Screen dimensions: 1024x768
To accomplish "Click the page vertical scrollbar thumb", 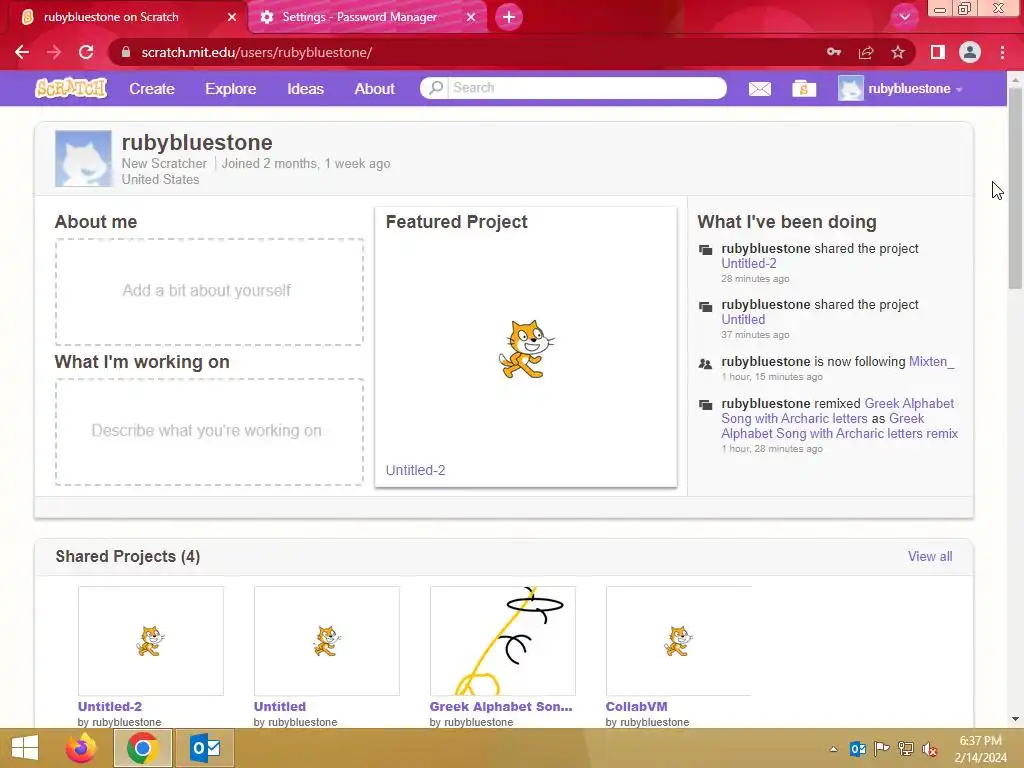I will click(x=1015, y=188).
